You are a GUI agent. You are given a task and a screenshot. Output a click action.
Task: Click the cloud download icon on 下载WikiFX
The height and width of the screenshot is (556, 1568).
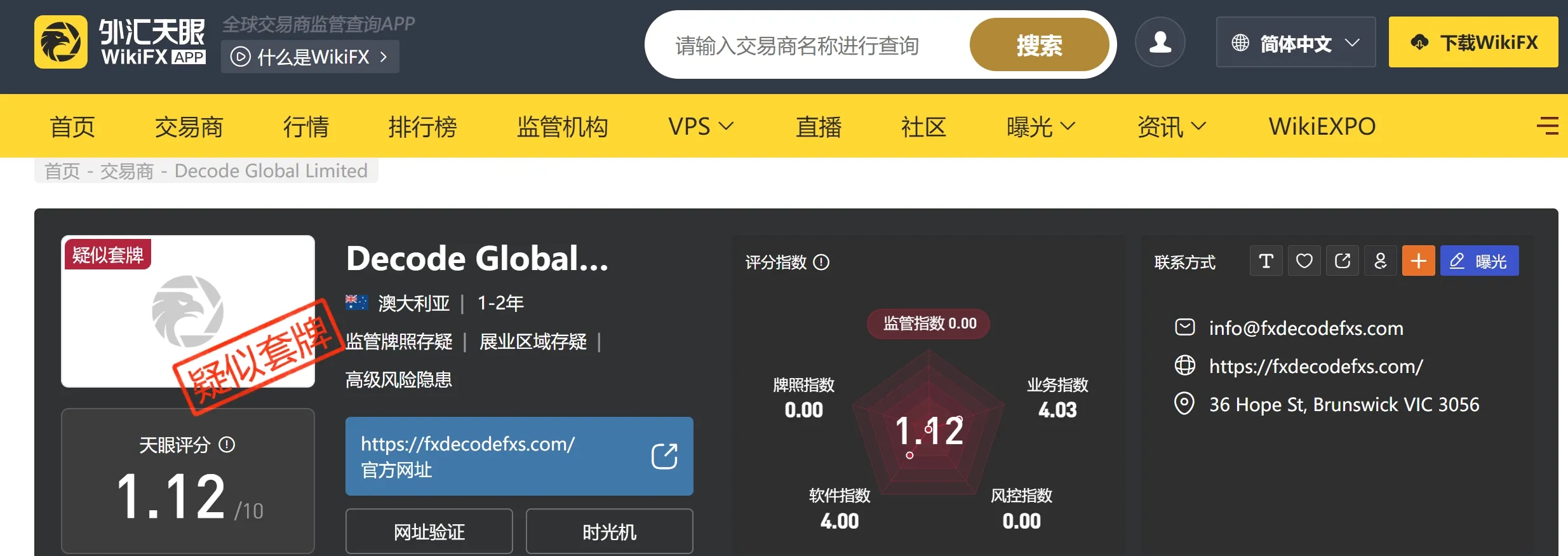[x=1419, y=43]
